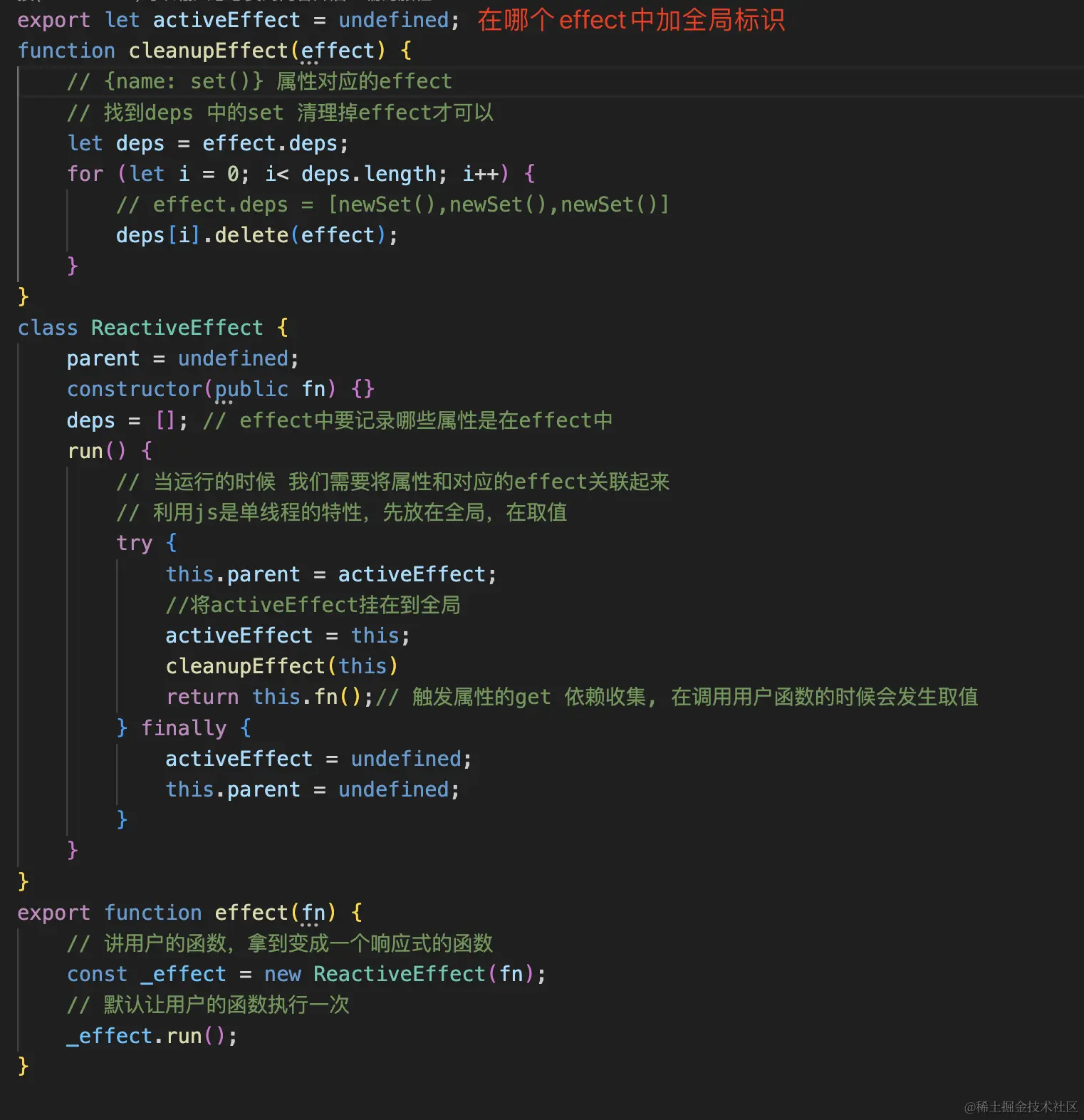
Task: Click the line 'this.parent = undefined;'
Action: click(313, 789)
